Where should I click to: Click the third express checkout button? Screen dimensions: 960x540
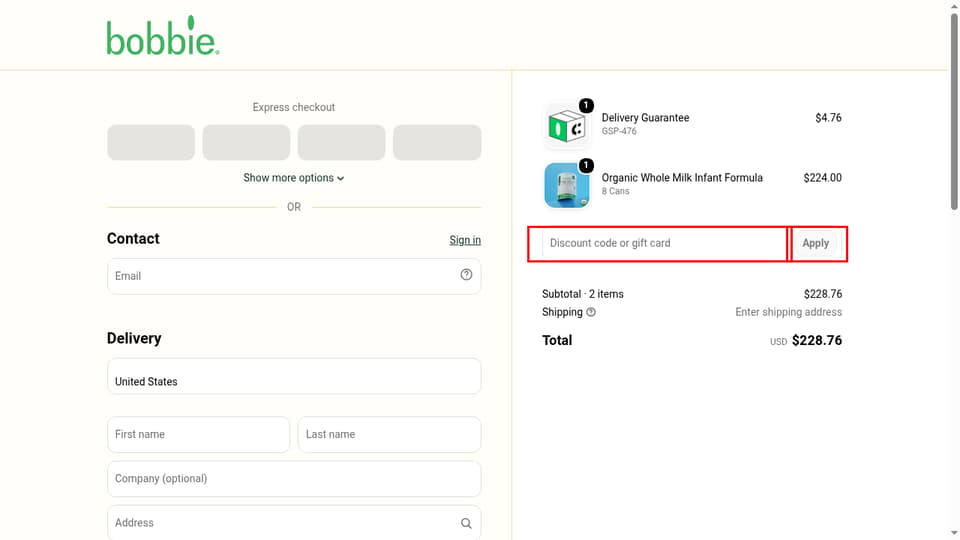coord(342,143)
